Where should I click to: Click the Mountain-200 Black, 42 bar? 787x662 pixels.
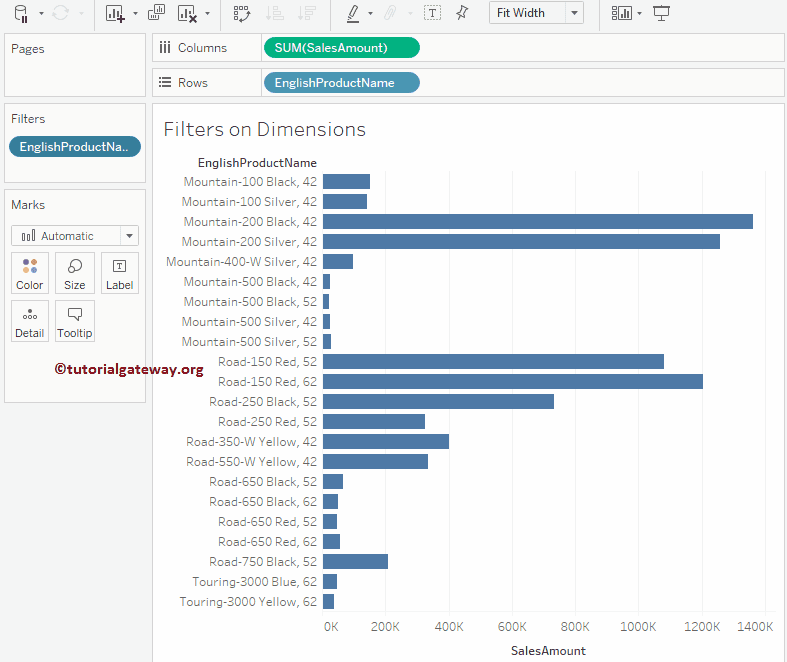[537, 222]
